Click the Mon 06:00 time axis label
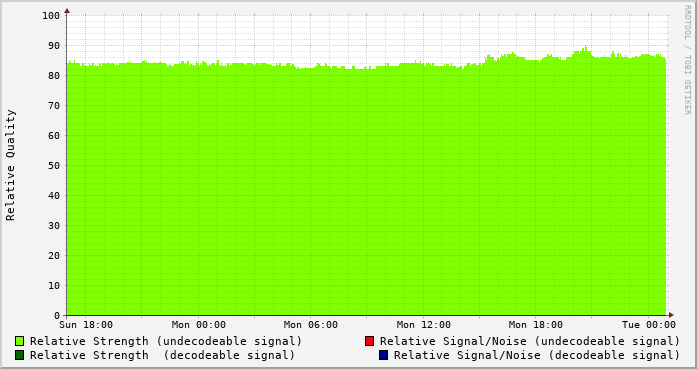697x369 pixels. (x=311, y=325)
